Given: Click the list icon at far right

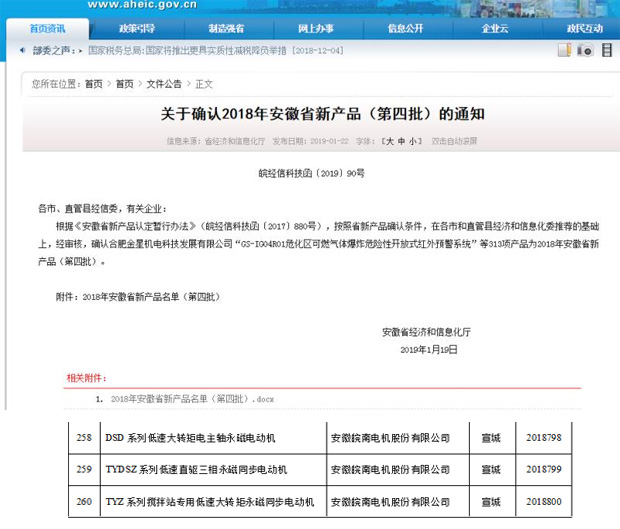Looking at the screenshot, I should [607, 48].
